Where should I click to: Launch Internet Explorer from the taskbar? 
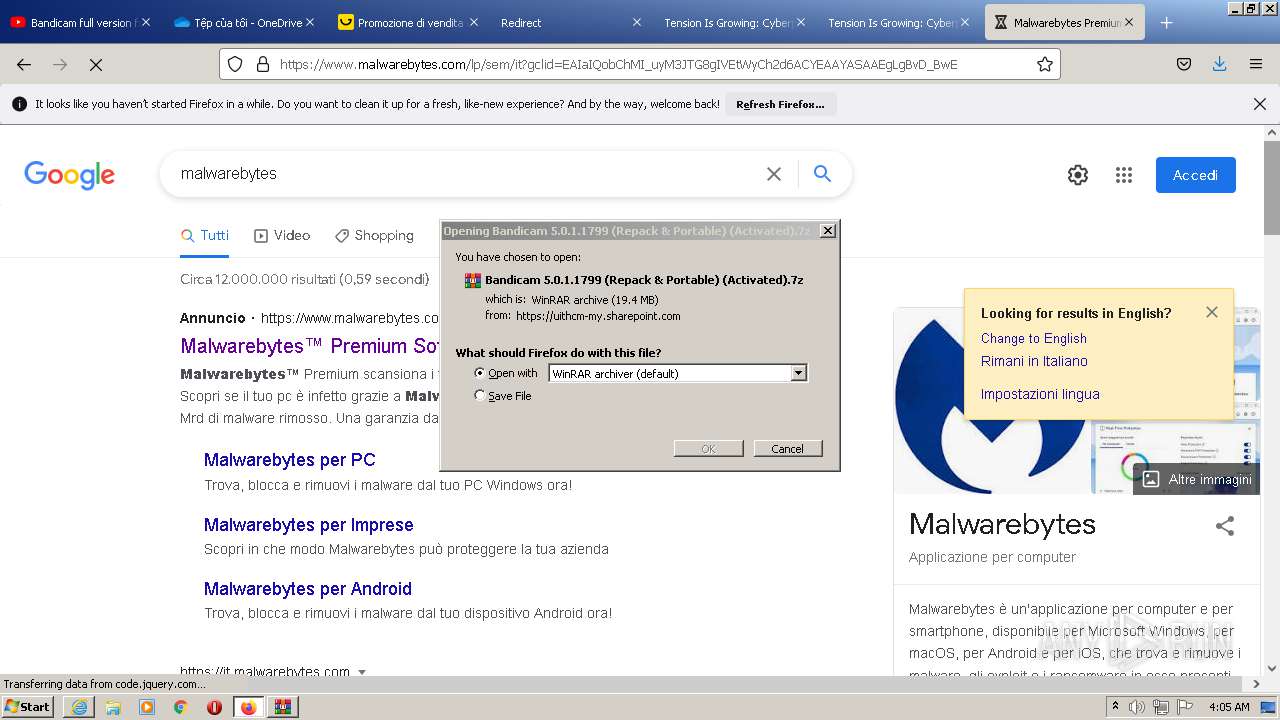click(x=79, y=707)
